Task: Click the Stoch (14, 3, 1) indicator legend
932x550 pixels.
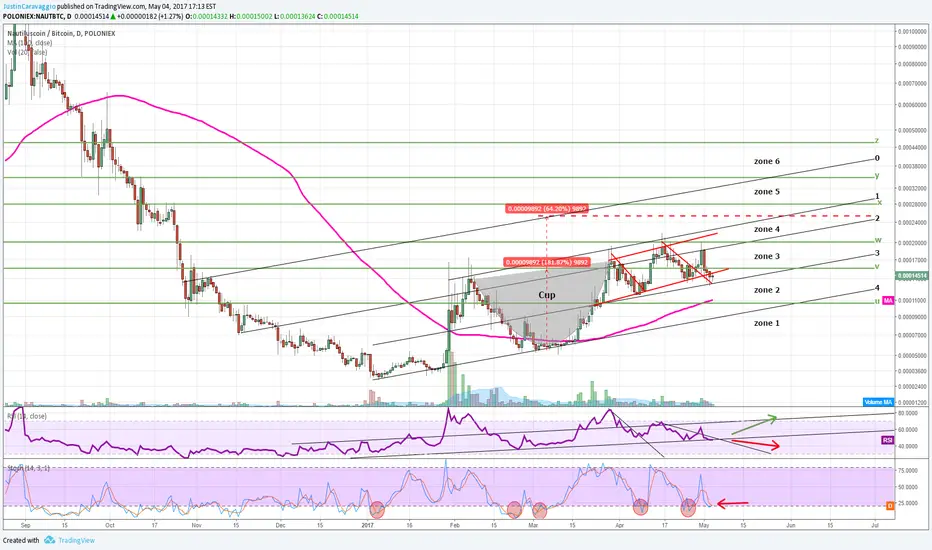Action: [x=28, y=469]
